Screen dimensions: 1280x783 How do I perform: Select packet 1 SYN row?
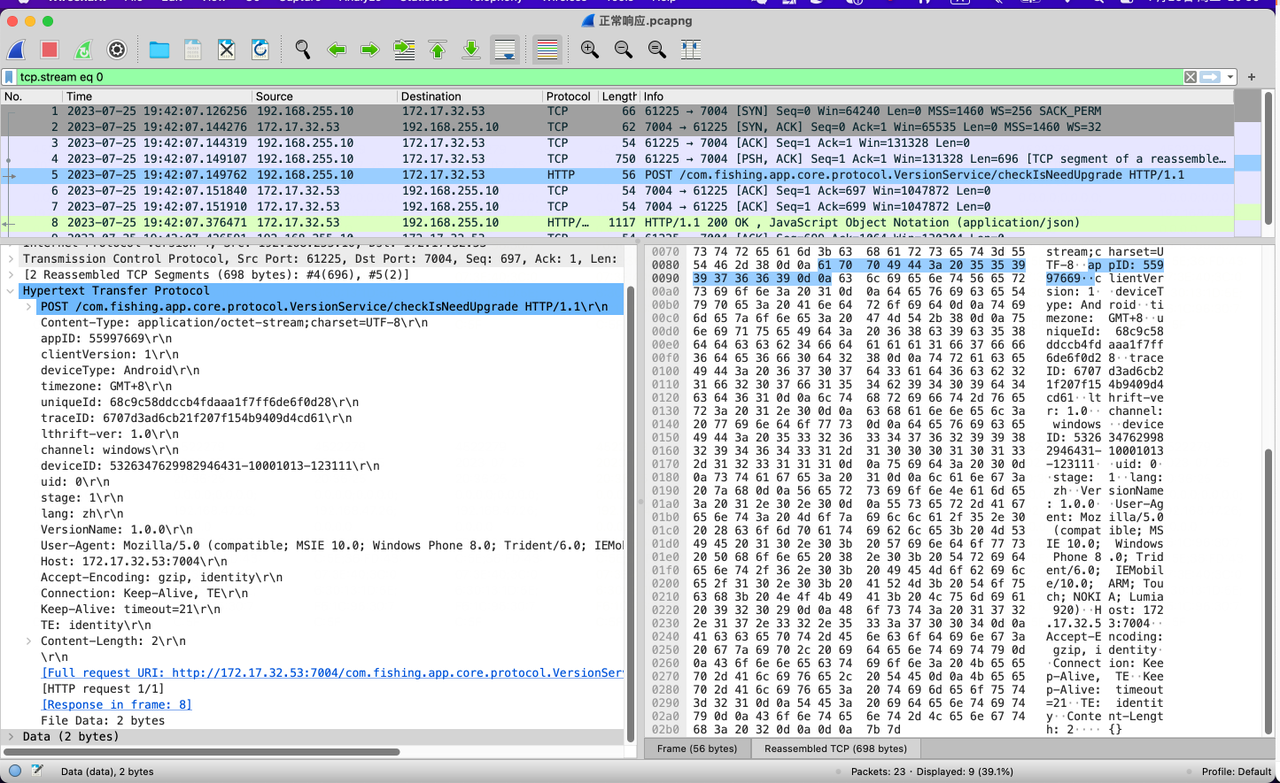click(x=617, y=111)
